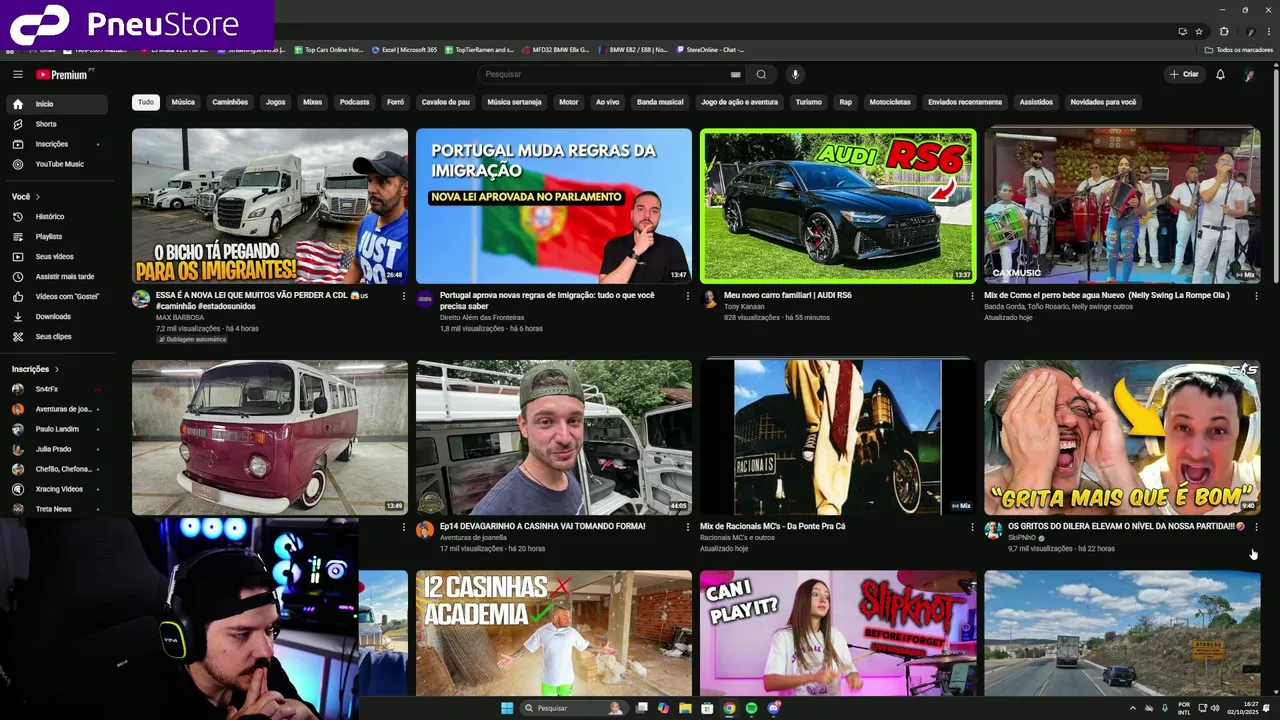Viewport: 1280px width, 720px height.
Task: Open notifications bell icon
Action: click(x=1220, y=74)
